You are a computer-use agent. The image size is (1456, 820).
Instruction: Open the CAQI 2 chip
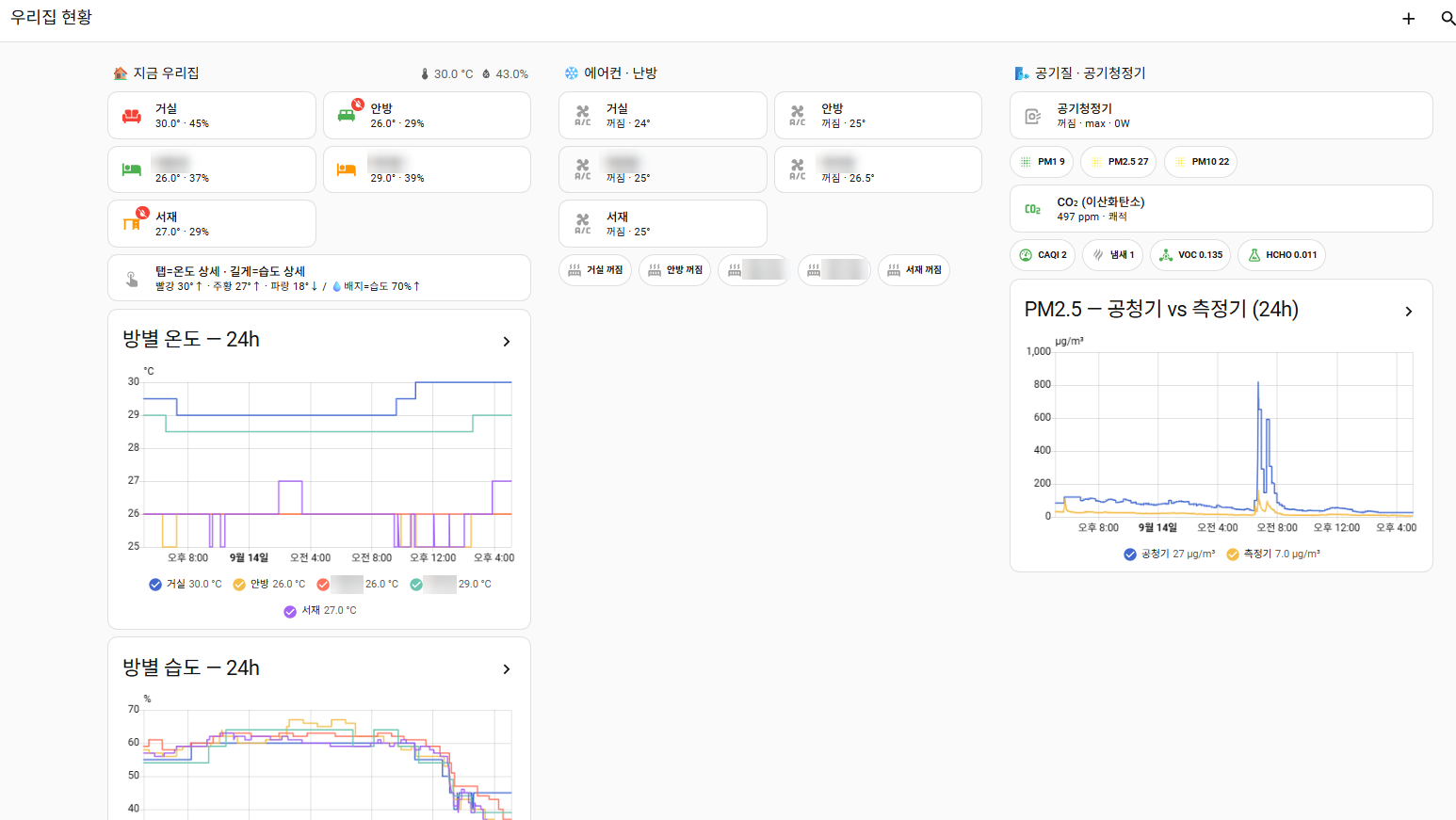(1043, 255)
